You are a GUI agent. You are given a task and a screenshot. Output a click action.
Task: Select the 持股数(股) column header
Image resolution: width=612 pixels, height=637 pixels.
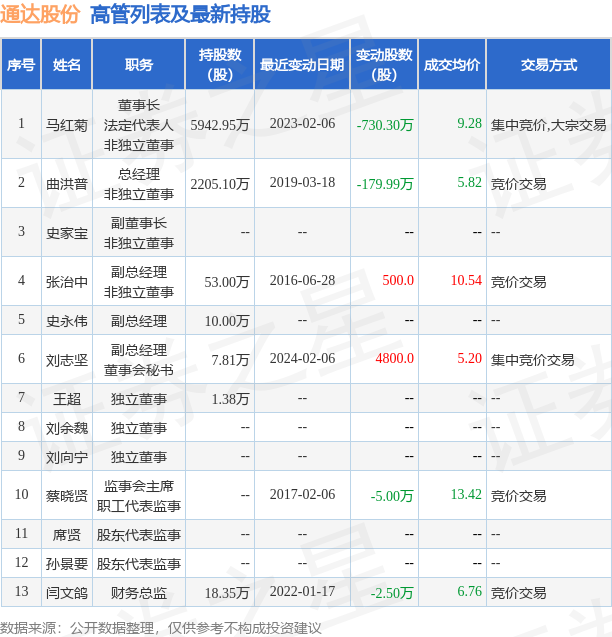pos(220,65)
